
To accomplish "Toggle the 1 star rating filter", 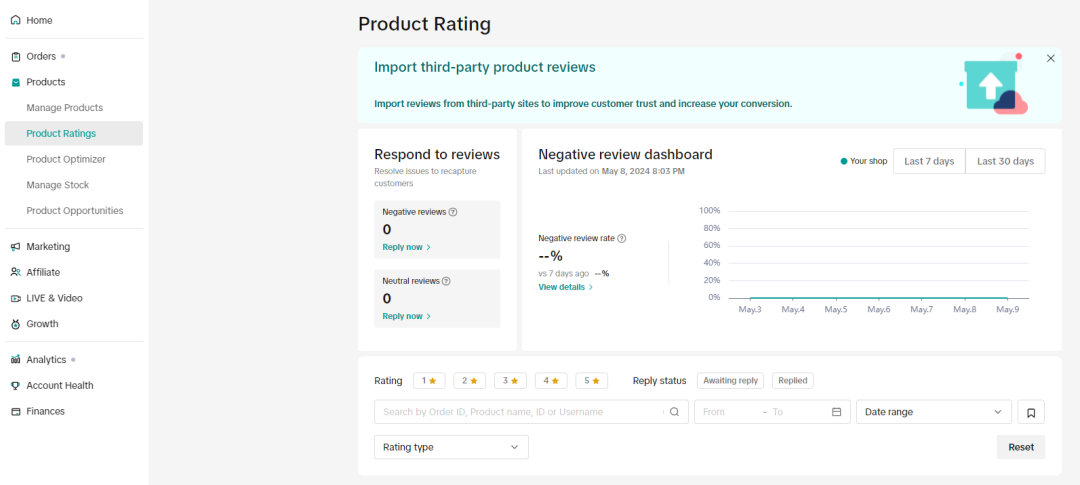I will (429, 381).
